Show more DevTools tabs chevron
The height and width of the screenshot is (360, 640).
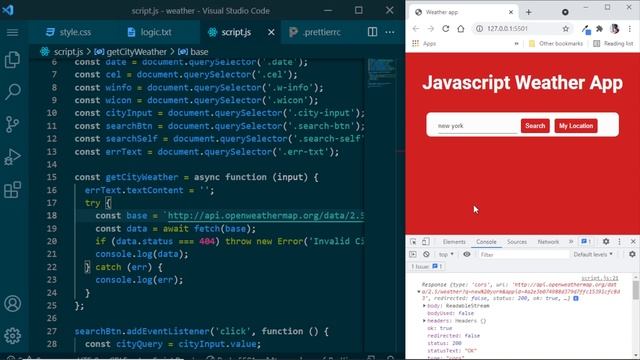click(x=571, y=242)
